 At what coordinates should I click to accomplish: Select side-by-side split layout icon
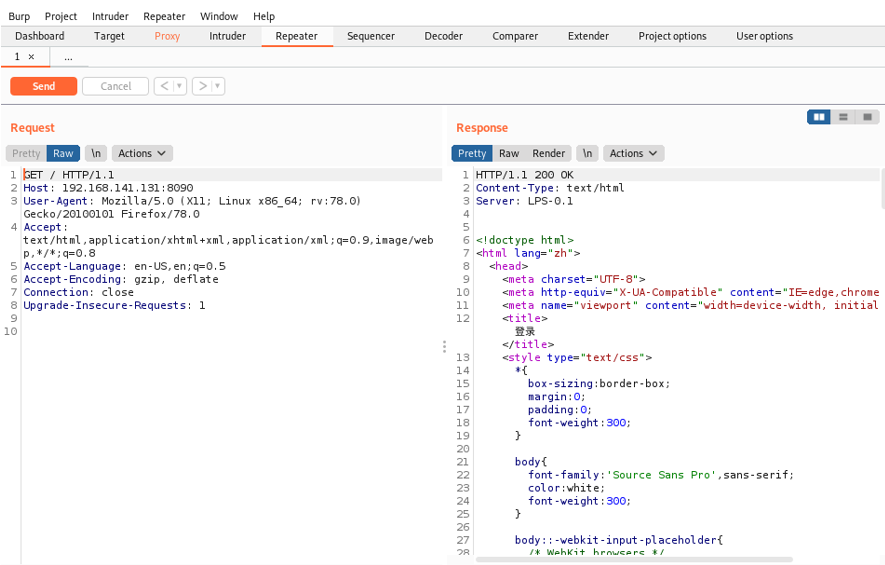(x=818, y=117)
